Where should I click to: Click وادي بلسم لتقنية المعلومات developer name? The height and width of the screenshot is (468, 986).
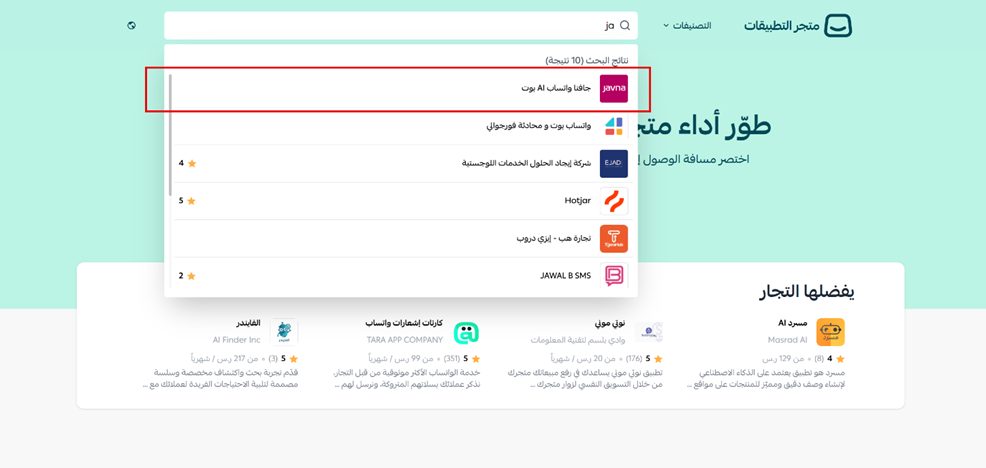click(579, 340)
